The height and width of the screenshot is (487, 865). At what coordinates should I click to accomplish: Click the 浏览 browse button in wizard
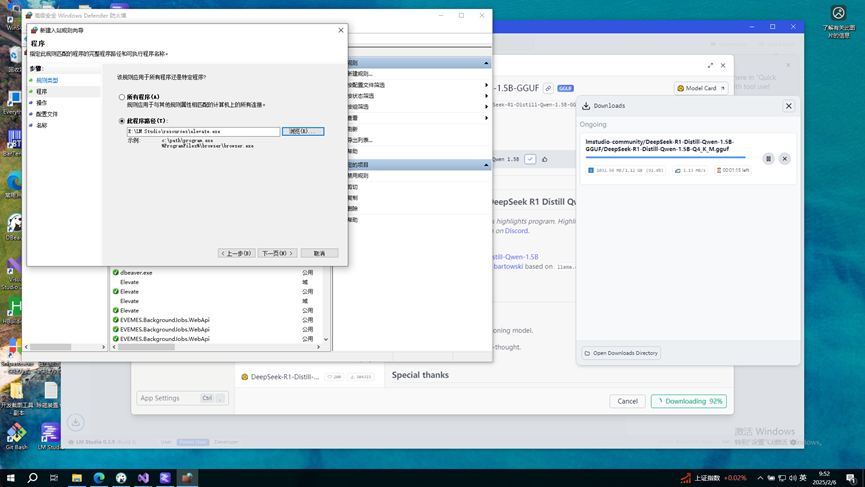click(303, 131)
